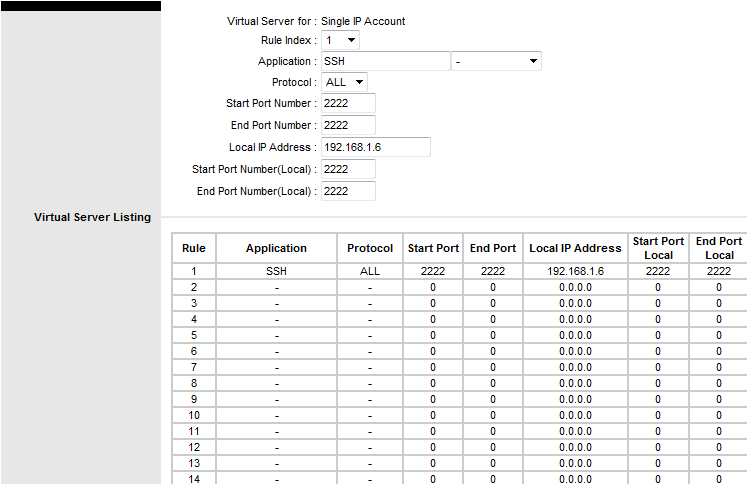Select the Start Port Number(Local) field
Image resolution: width=747 pixels, height=484 pixels.
(x=348, y=169)
